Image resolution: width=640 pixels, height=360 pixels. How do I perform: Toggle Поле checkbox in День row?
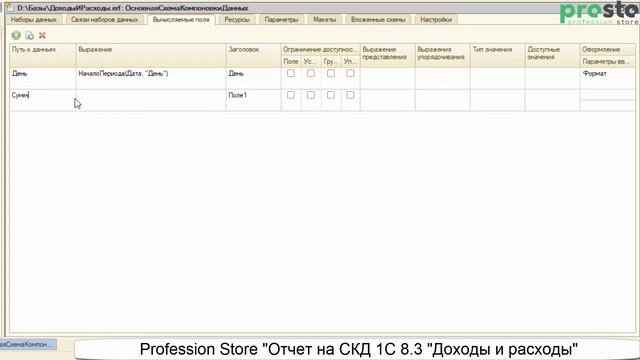pos(291,73)
